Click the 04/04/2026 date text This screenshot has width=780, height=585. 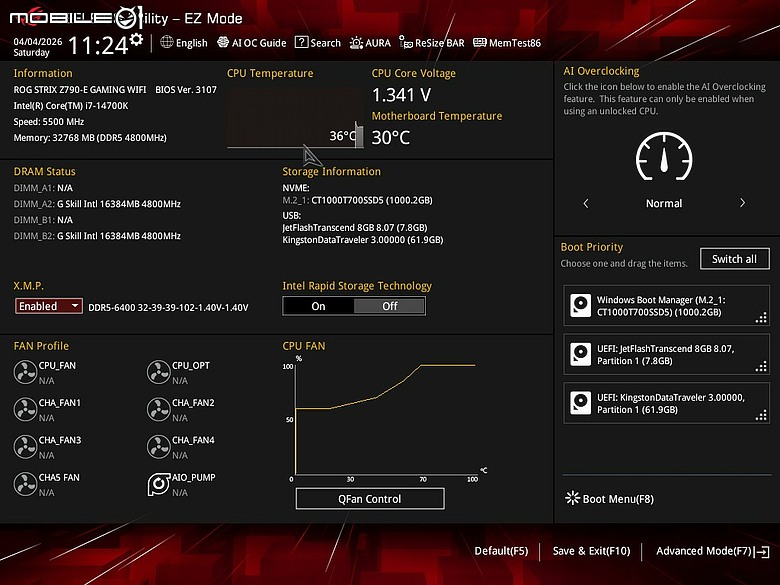[x=38, y=42]
